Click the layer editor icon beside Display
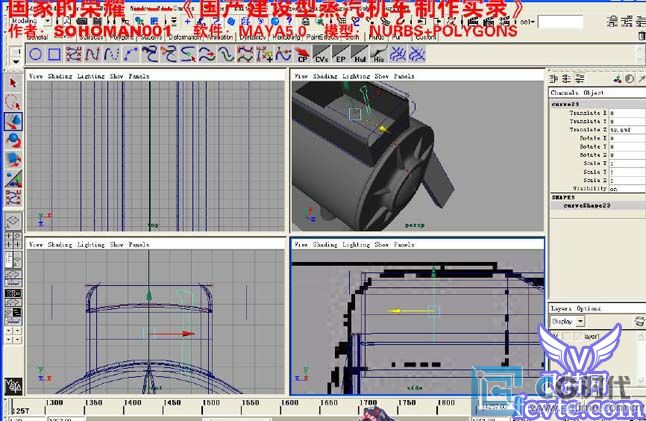646x421 pixels. 640,321
